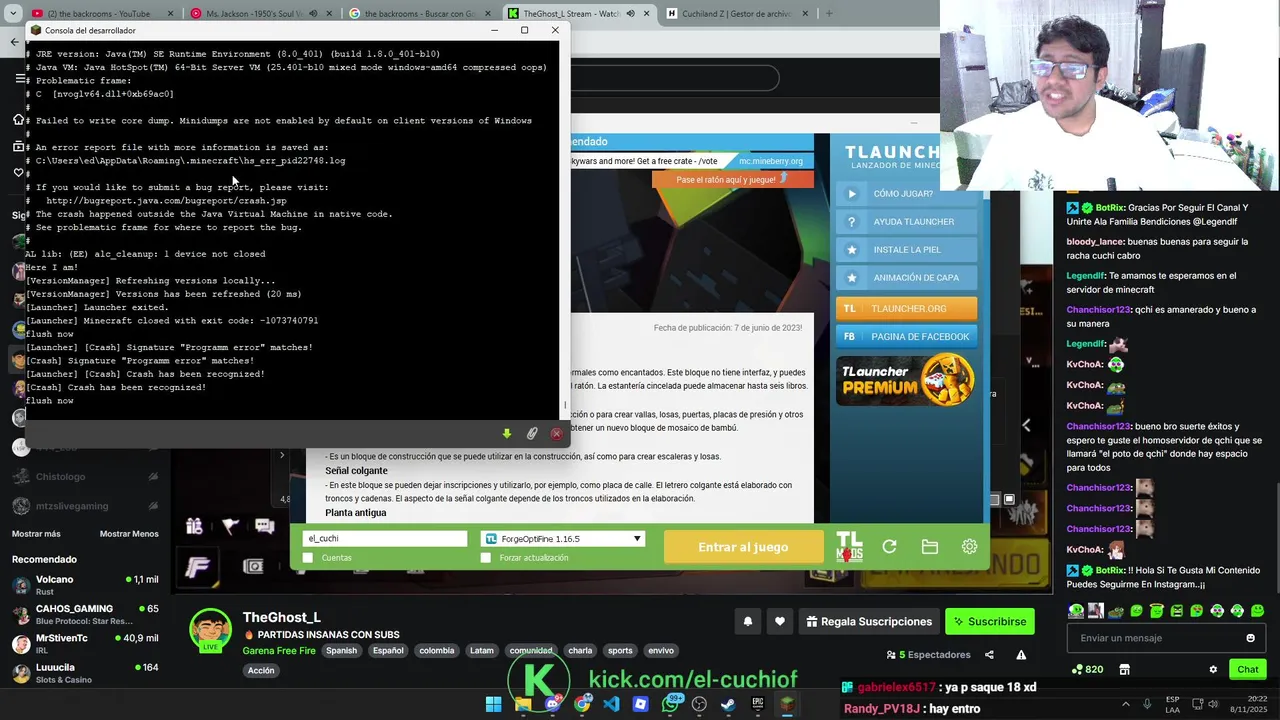Open the ForgeOptiFine 1.16.5 version dropdown
The width and height of the screenshot is (1280, 720).
tap(563, 539)
